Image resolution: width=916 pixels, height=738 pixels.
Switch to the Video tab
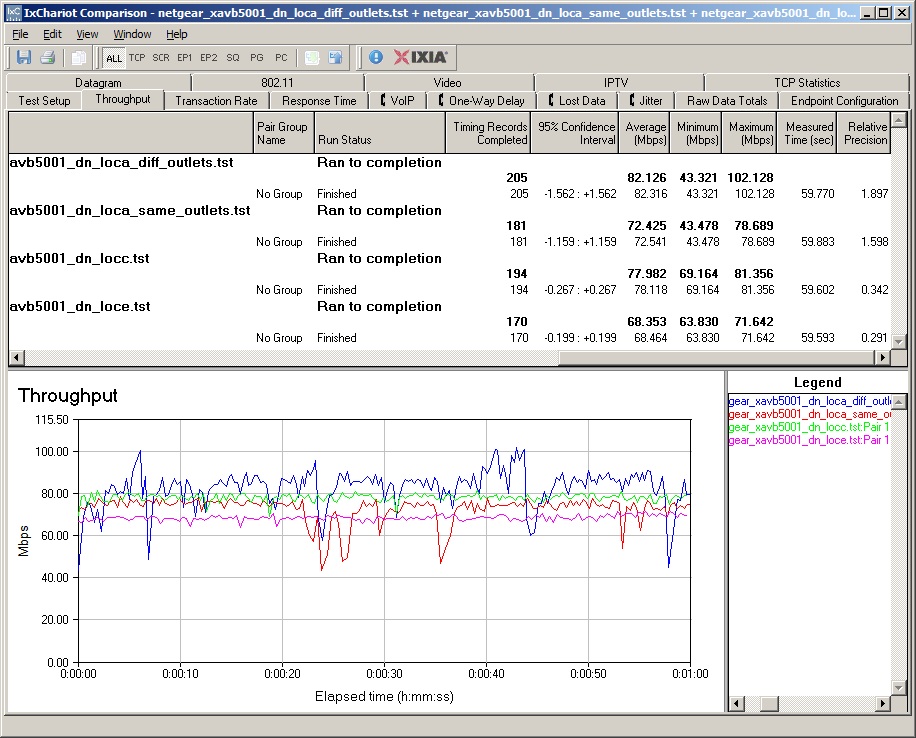(447, 82)
